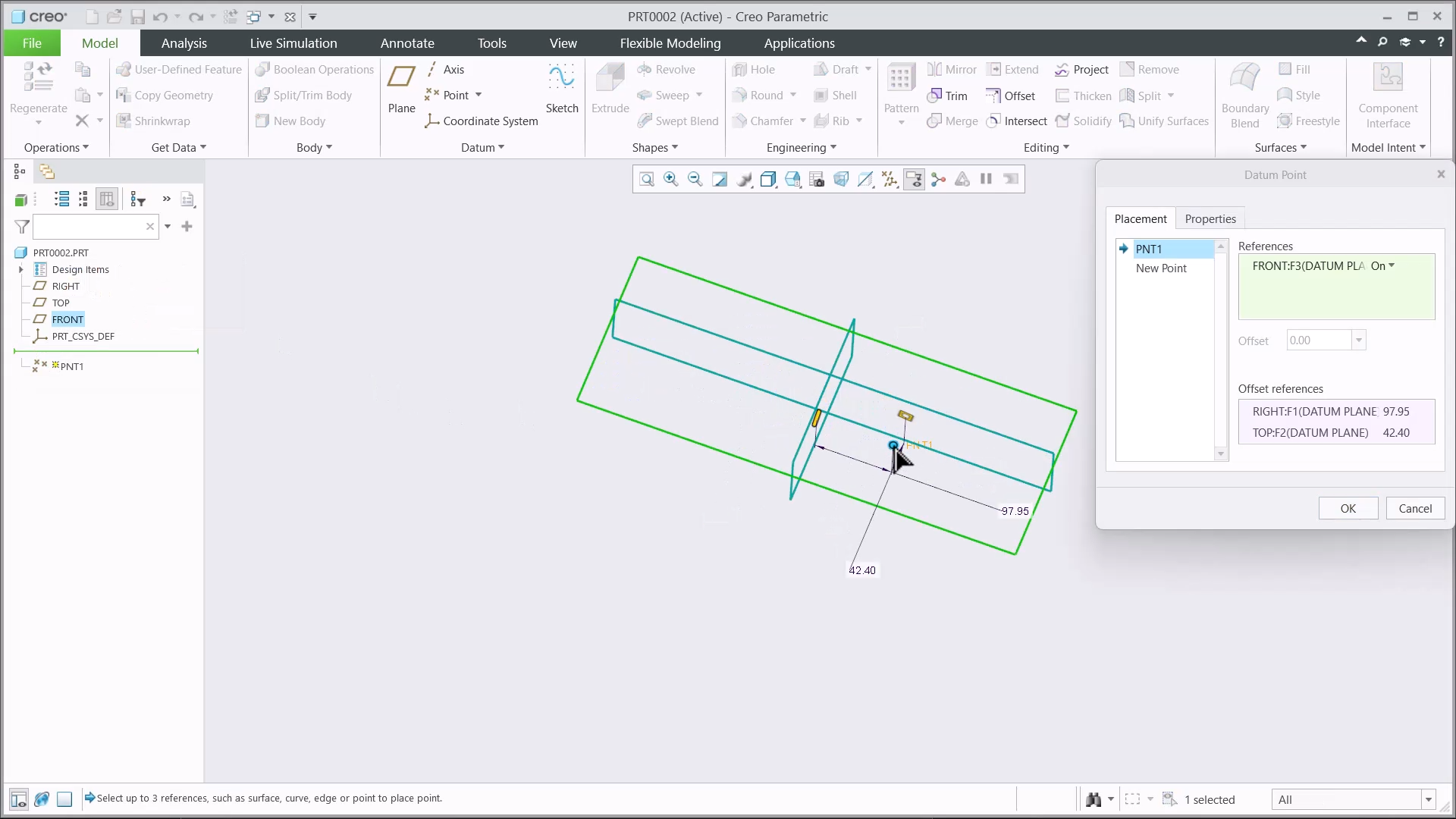Viewport: 1456px width, 819px height.
Task: Open the Properties tab in Datum Point dialog
Action: coord(1210,219)
